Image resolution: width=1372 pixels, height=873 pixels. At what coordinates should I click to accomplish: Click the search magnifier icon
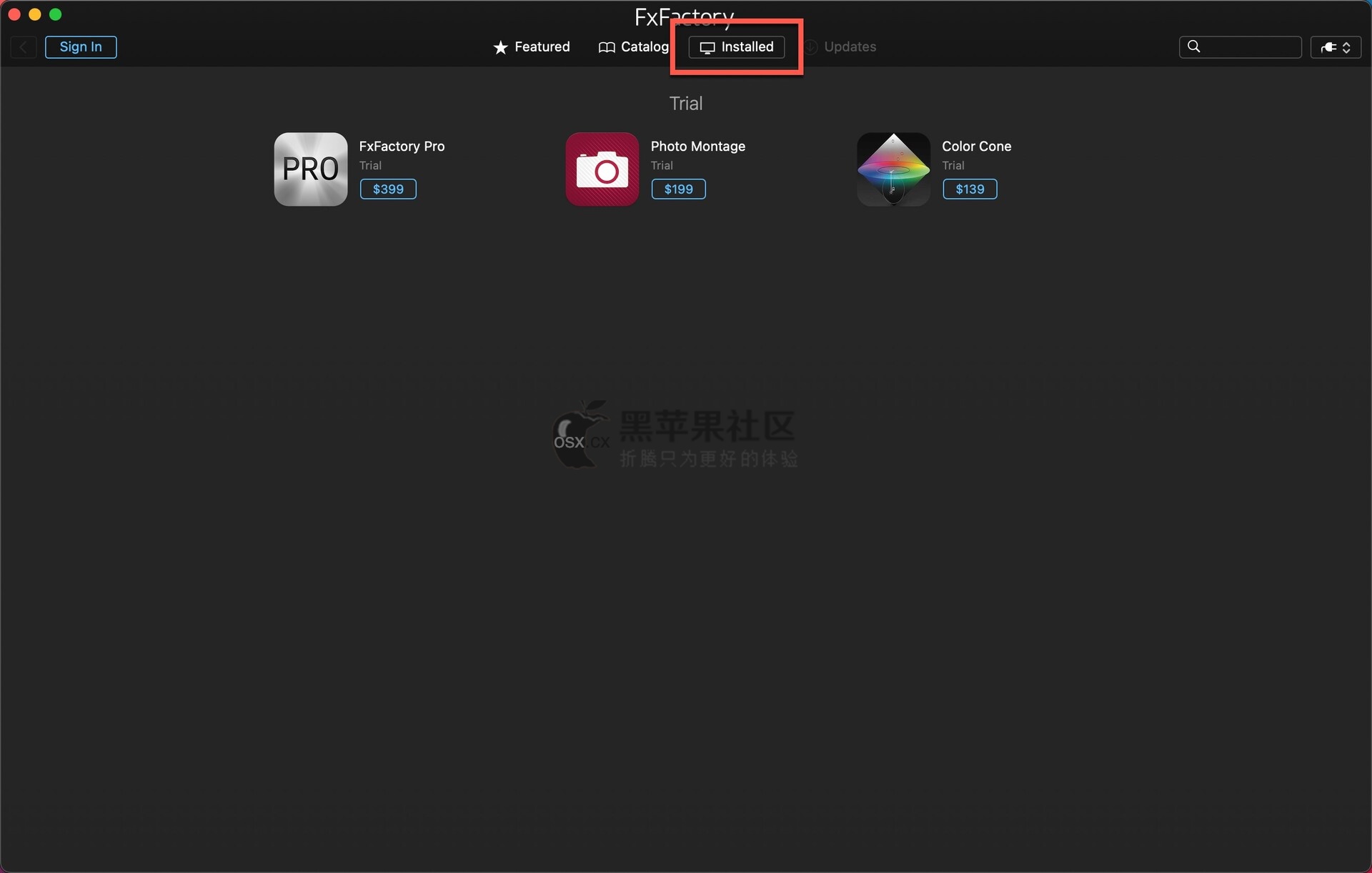tap(1194, 46)
